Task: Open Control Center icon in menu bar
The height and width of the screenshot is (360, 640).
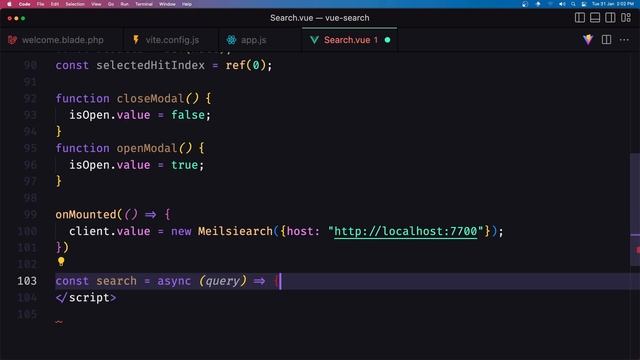Action: click(584, 4)
